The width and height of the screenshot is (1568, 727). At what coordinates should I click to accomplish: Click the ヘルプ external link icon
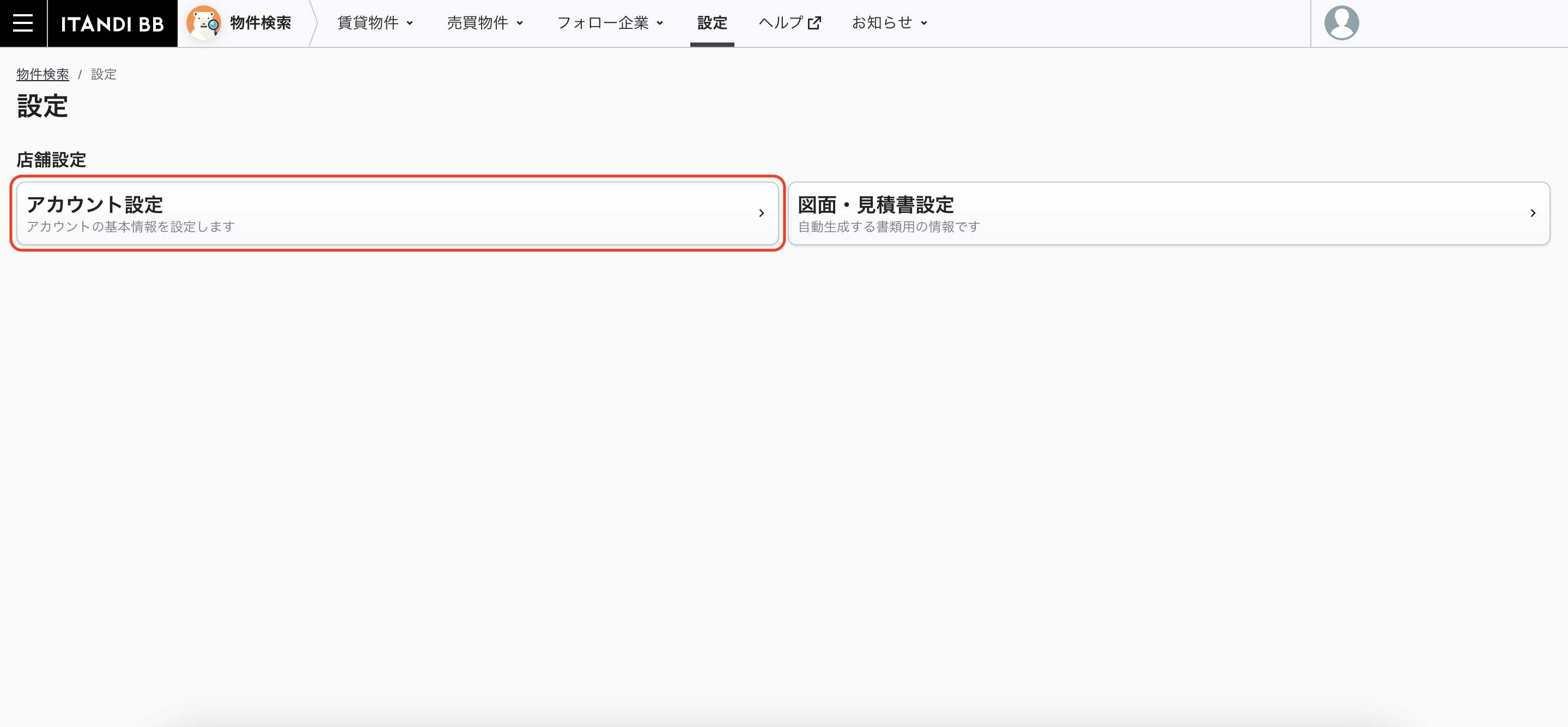pyautogui.click(x=814, y=23)
